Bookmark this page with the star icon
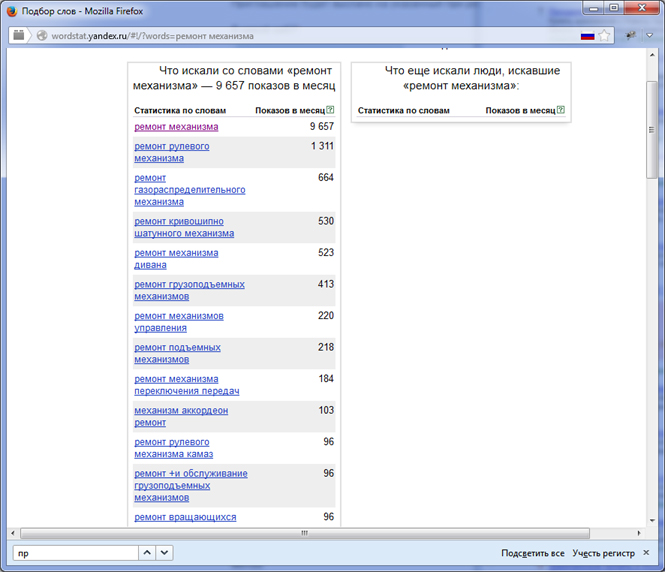 pyautogui.click(x=604, y=36)
